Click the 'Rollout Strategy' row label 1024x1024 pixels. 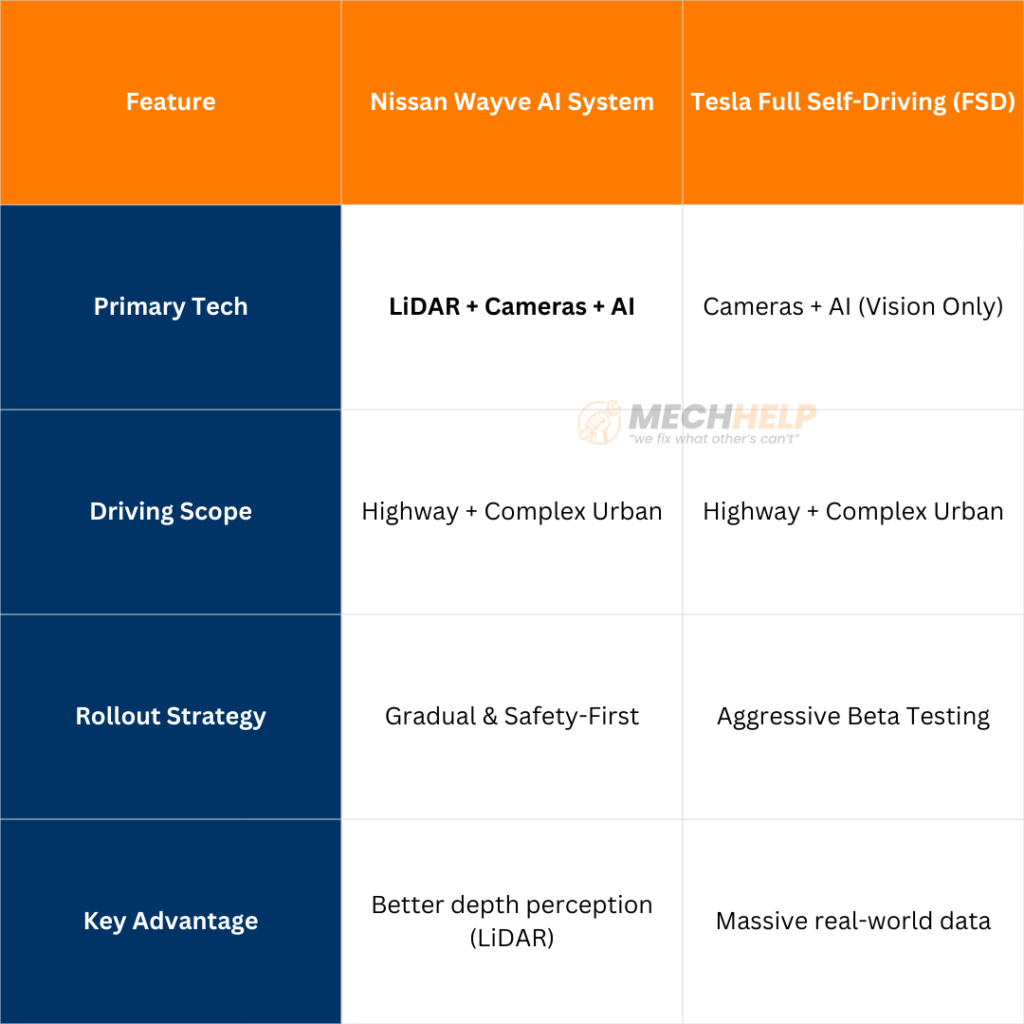click(171, 717)
